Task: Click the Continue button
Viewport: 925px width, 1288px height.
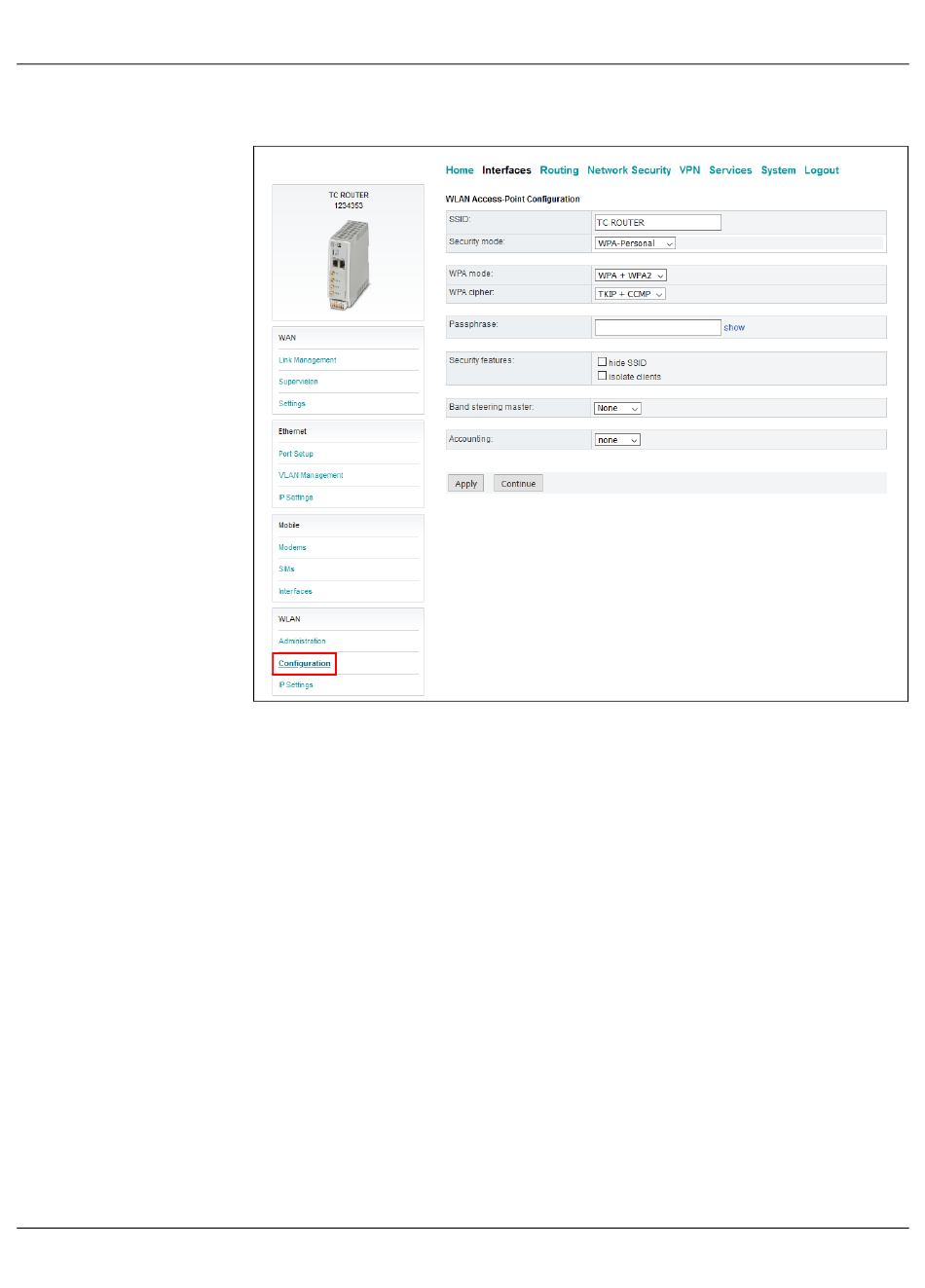Action: click(518, 484)
